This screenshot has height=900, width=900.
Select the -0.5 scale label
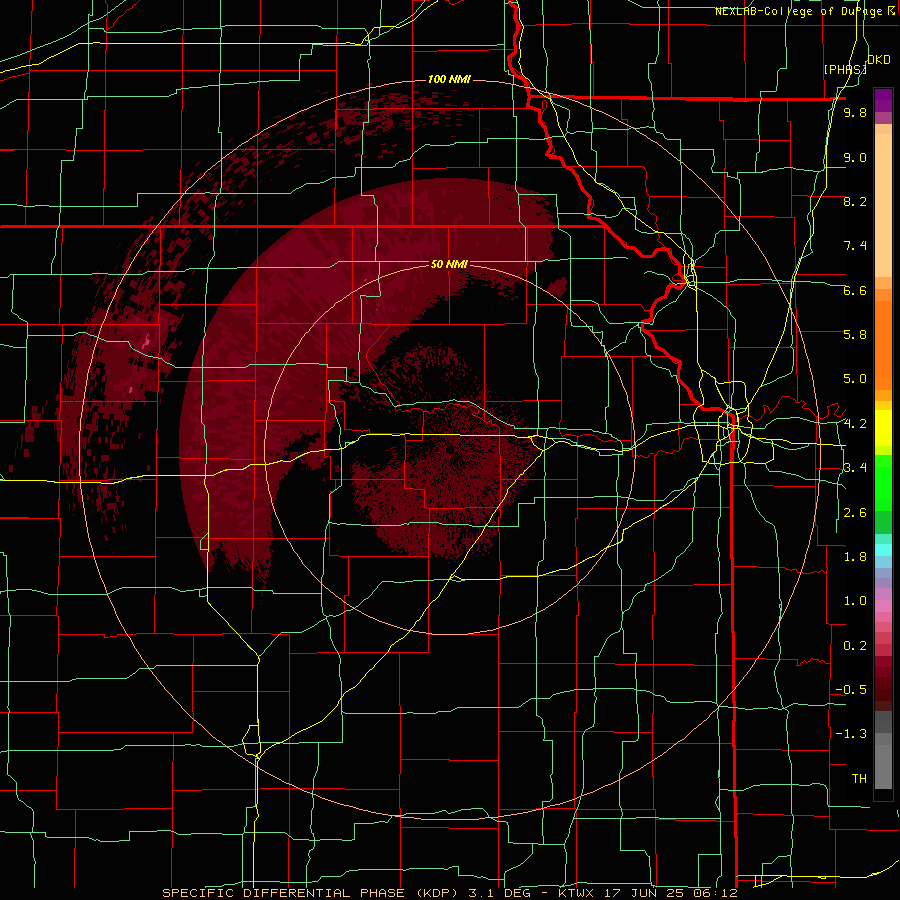(851, 689)
